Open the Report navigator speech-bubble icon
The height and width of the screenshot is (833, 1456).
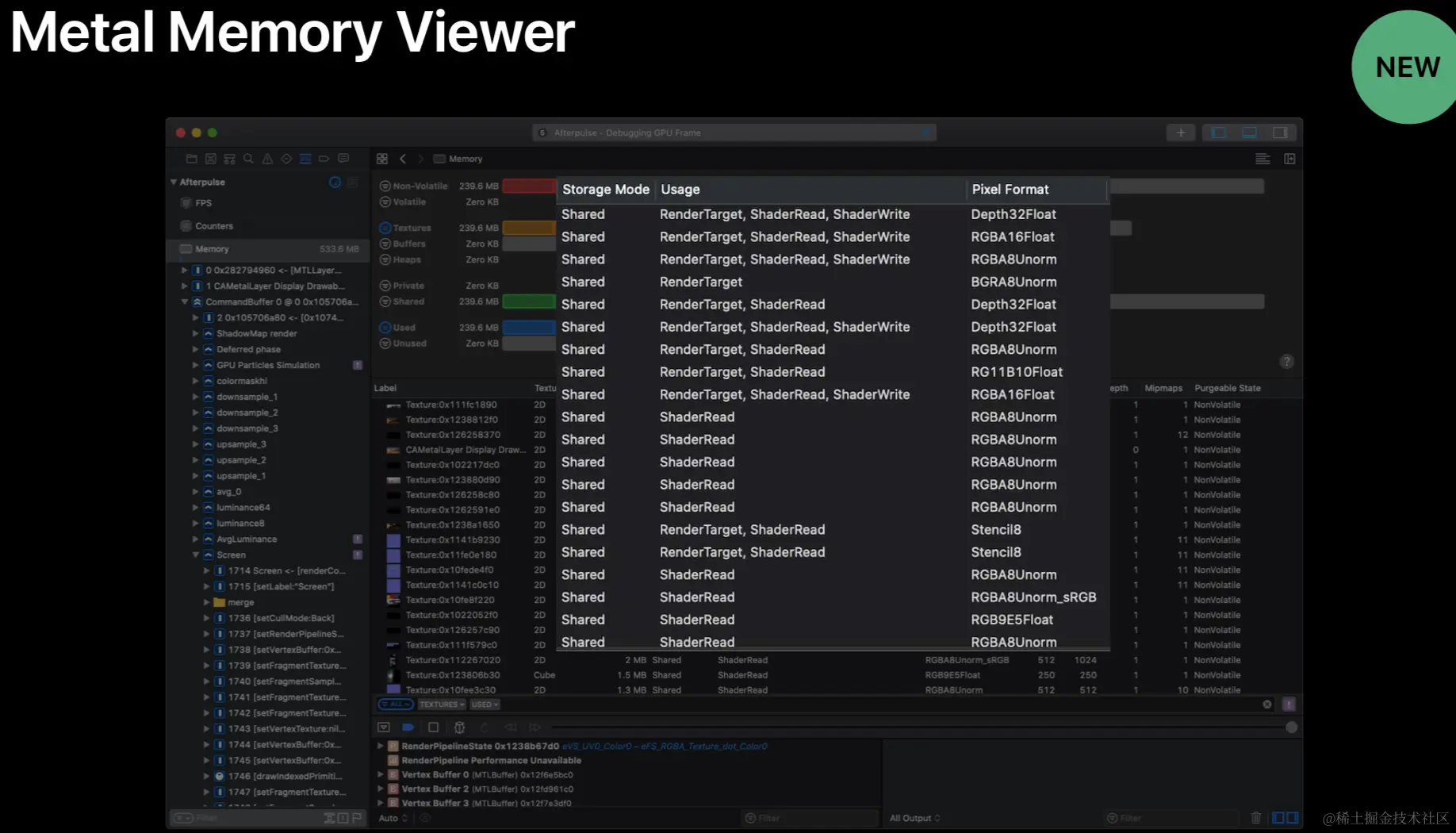point(343,159)
